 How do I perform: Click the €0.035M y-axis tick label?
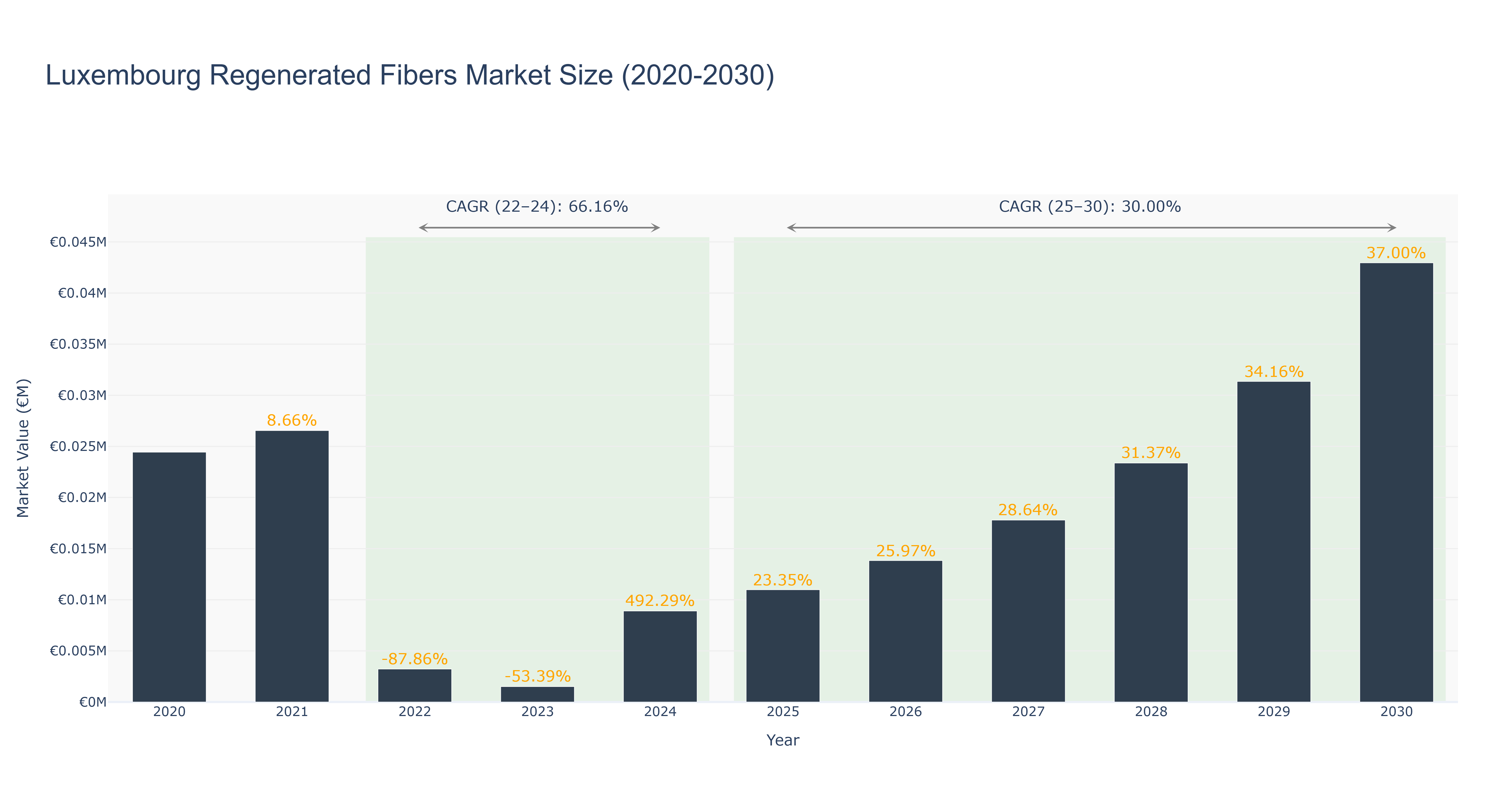point(78,344)
